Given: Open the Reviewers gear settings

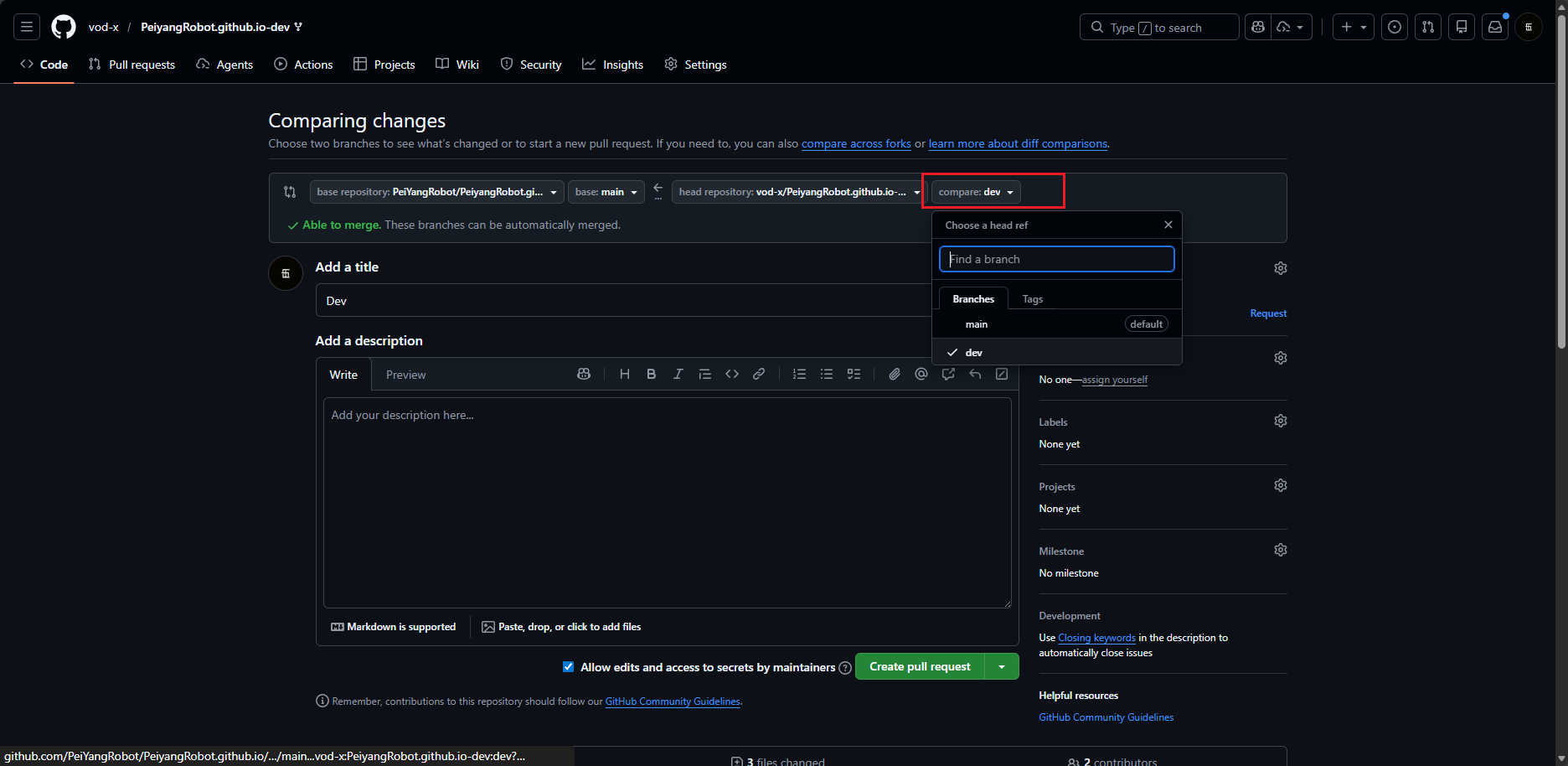Looking at the screenshot, I should (x=1281, y=268).
